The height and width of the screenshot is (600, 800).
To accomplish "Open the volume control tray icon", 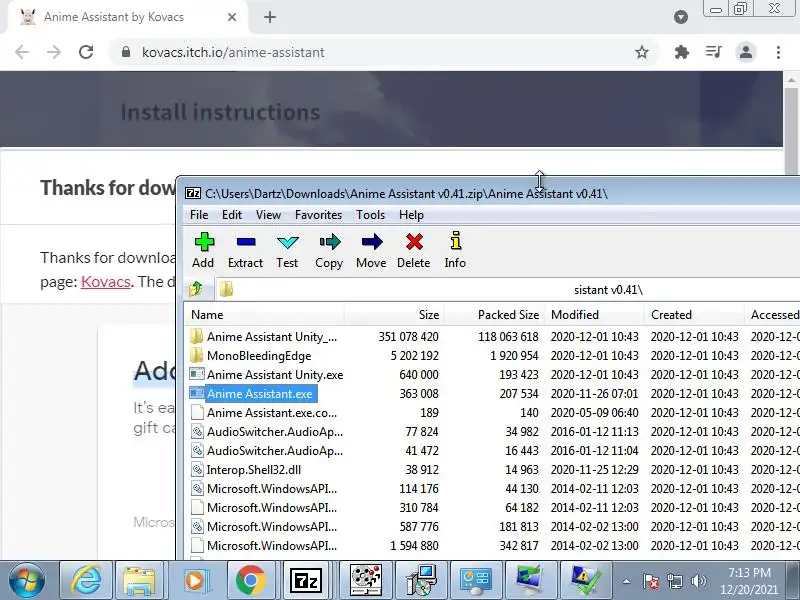I will pos(698,581).
